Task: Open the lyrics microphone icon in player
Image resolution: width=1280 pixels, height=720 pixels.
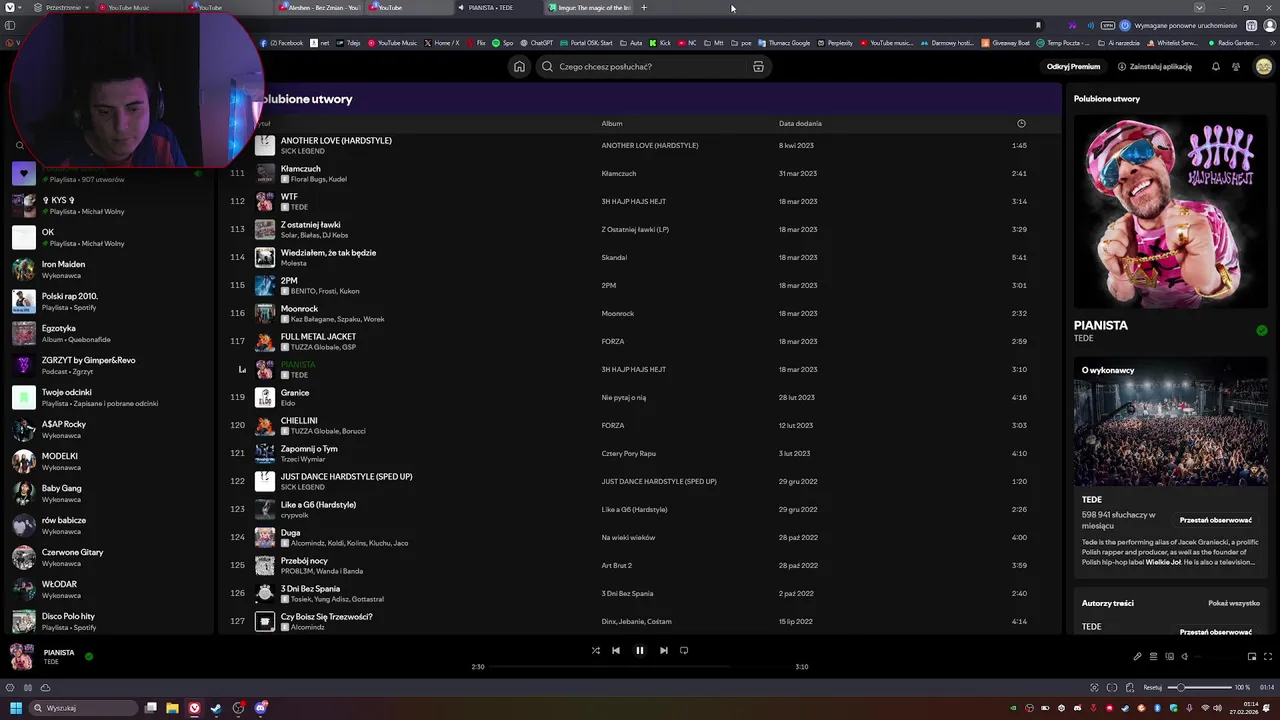Action: [1137, 657]
